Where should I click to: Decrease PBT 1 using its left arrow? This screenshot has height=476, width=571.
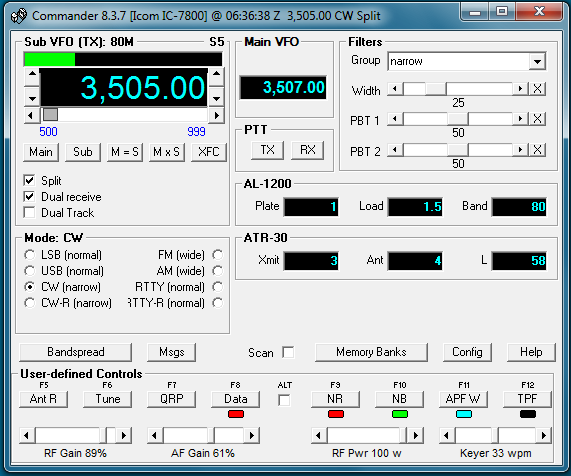coord(395,119)
